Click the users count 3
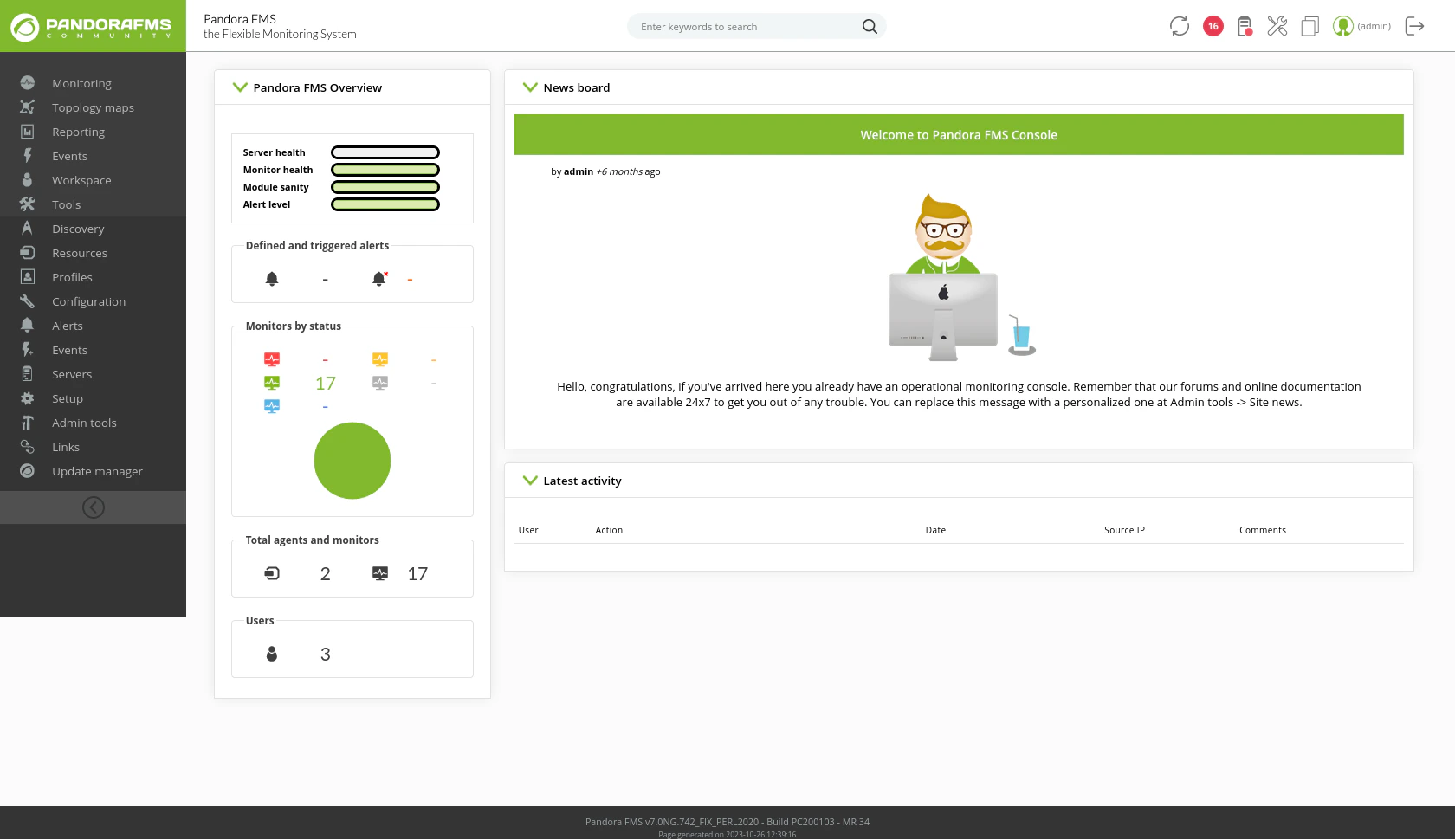The width and height of the screenshot is (1455, 840). (x=326, y=654)
